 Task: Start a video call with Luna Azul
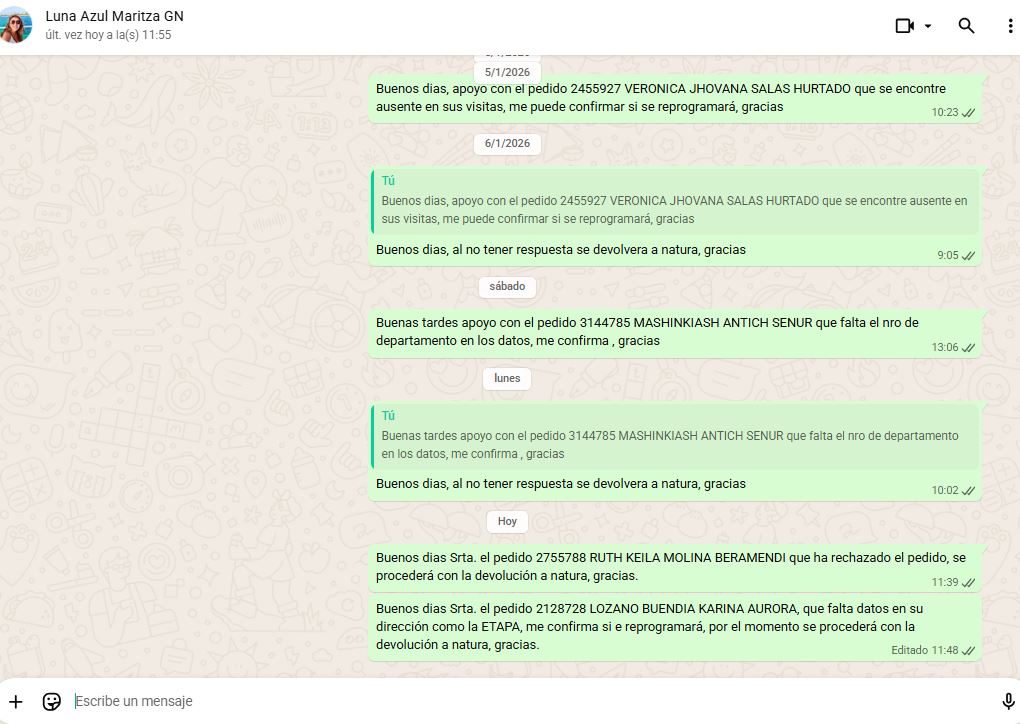(x=904, y=26)
